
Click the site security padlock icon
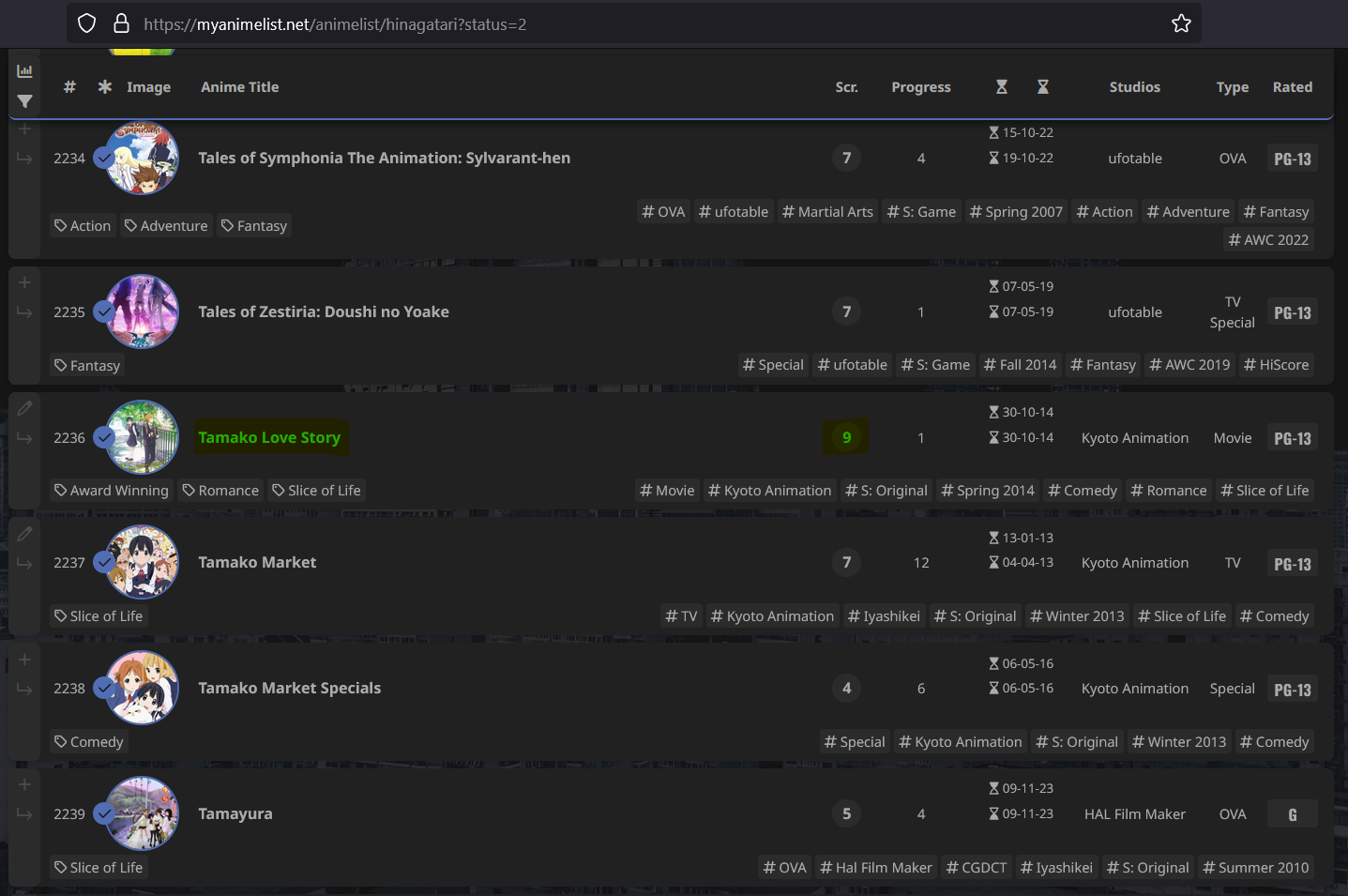click(x=121, y=23)
